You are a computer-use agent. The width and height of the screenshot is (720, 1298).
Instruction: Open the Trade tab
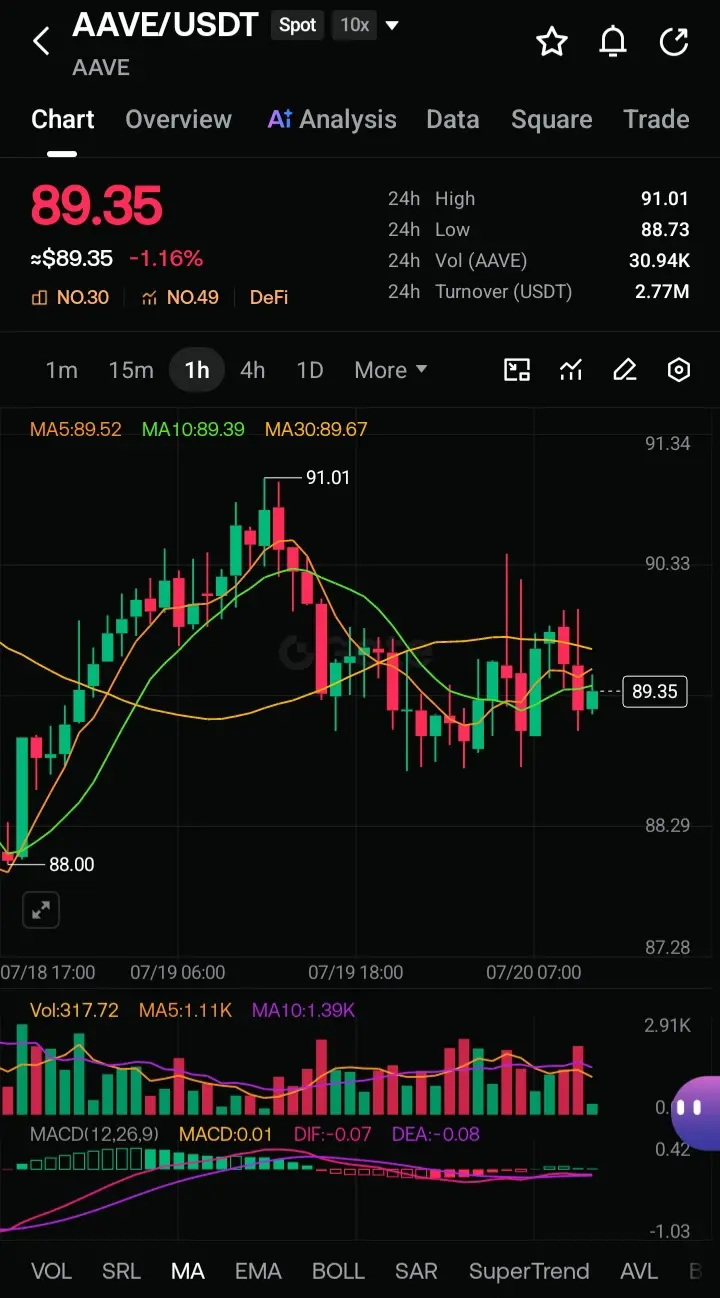coord(656,119)
